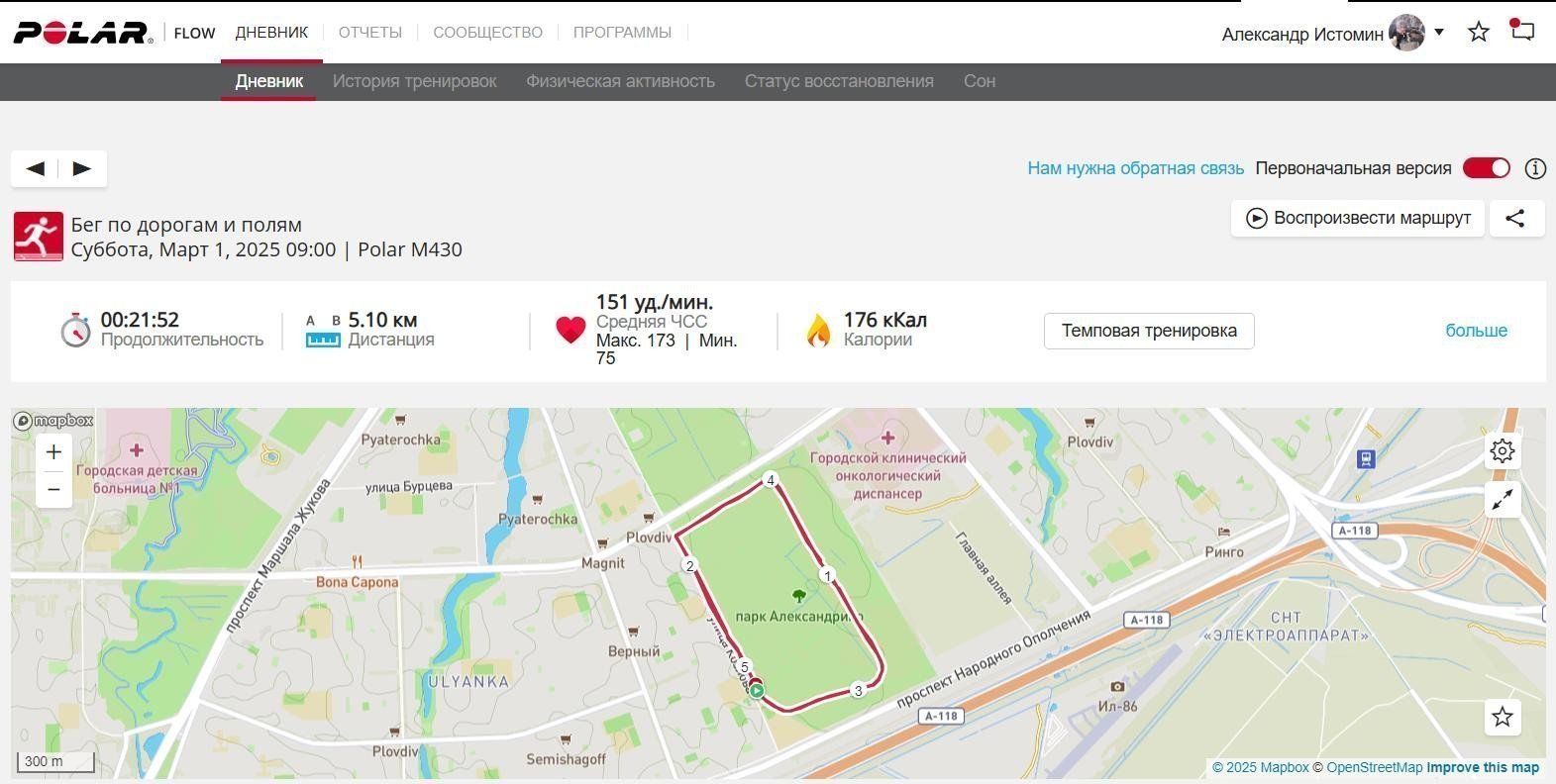
Task: Switch to Сон tab
Action: 980,81
